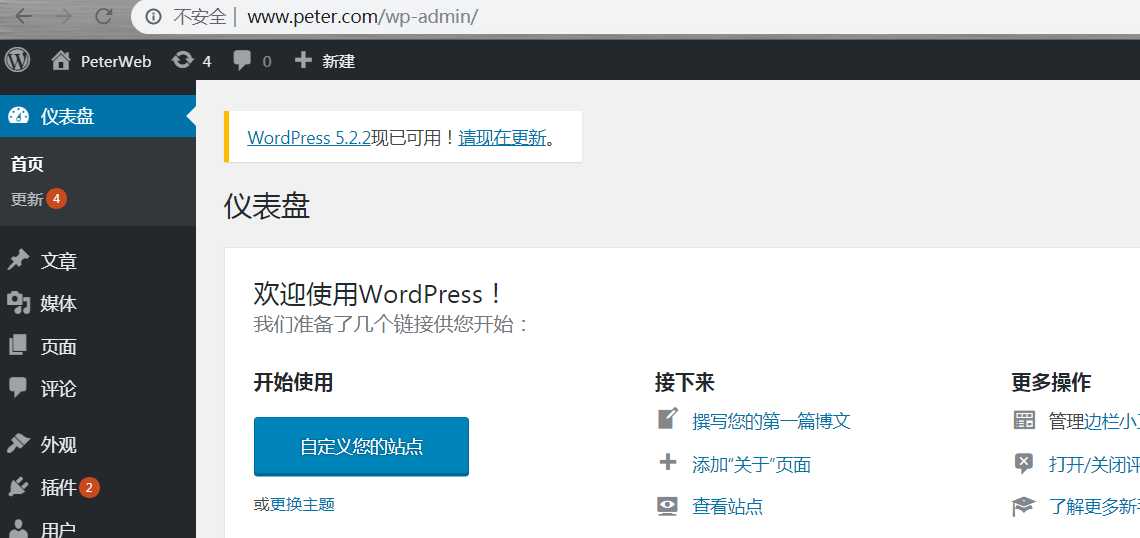
Task: Click the media library icon
Action: click(18, 303)
